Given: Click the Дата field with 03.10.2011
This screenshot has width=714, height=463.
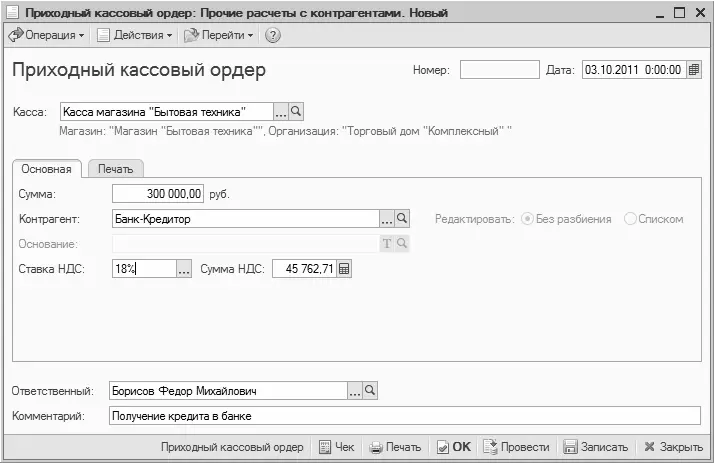Looking at the screenshot, I should 634,70.
